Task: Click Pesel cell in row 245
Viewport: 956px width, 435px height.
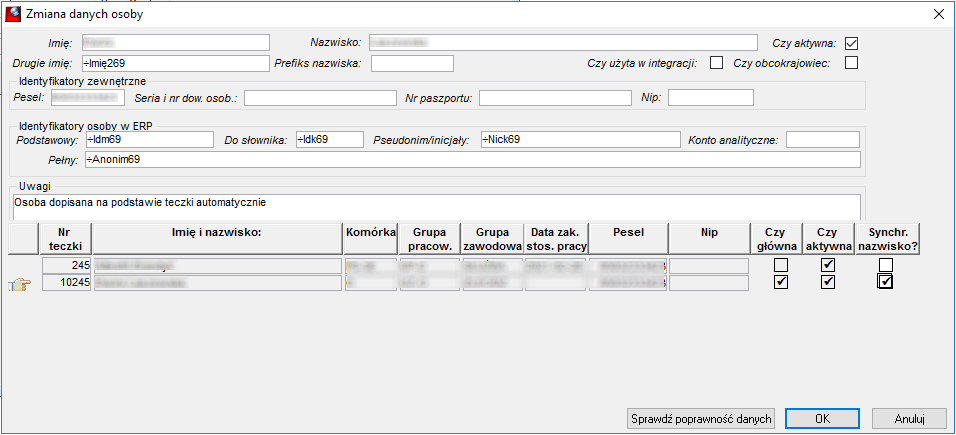Action: coord(629,265)
